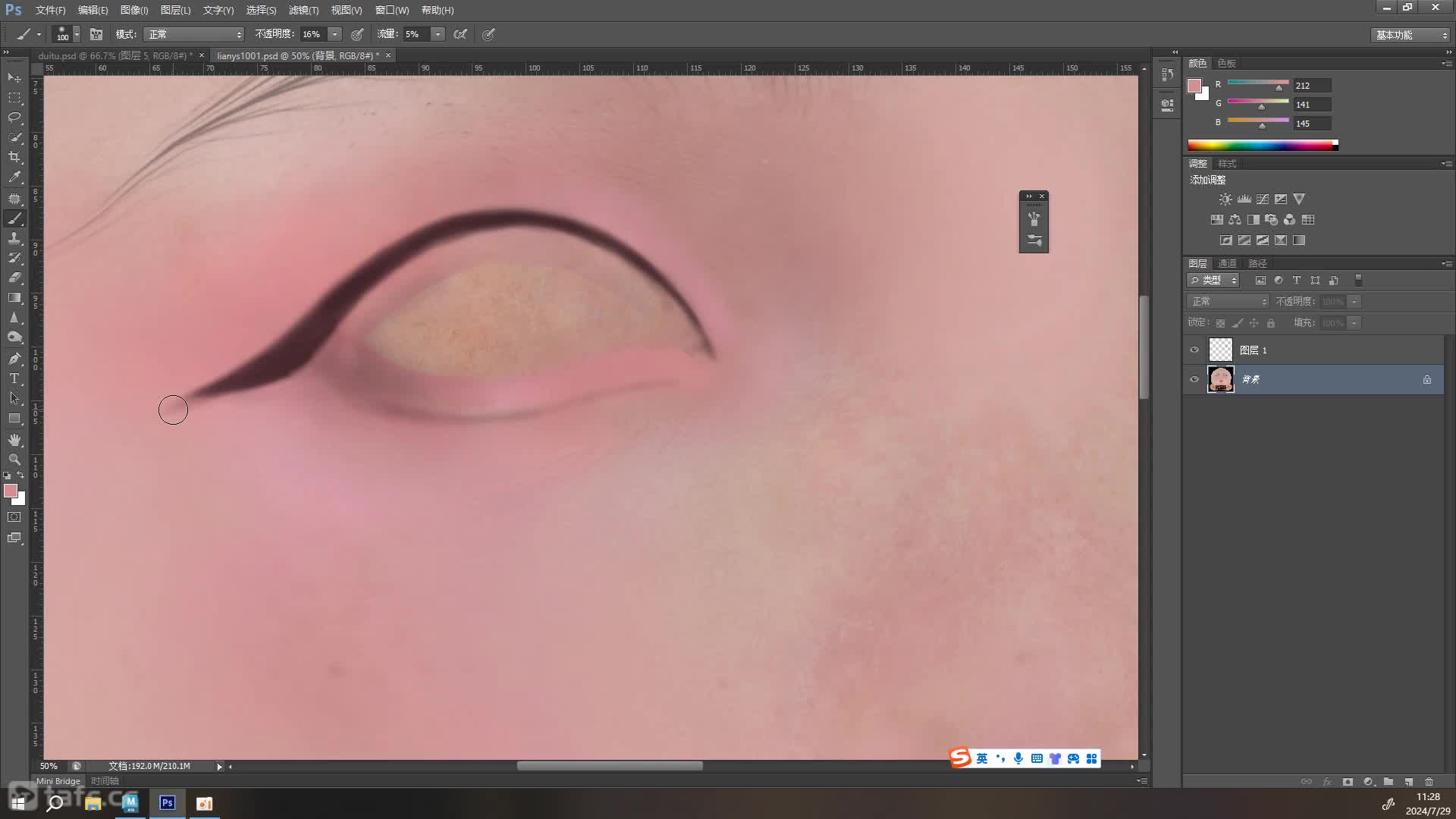Viewport: 1456px width, 819px height.
Task: Open the 基本功能 workspace dropdown
Action: pyautogui.click(x=1410, y=35)
